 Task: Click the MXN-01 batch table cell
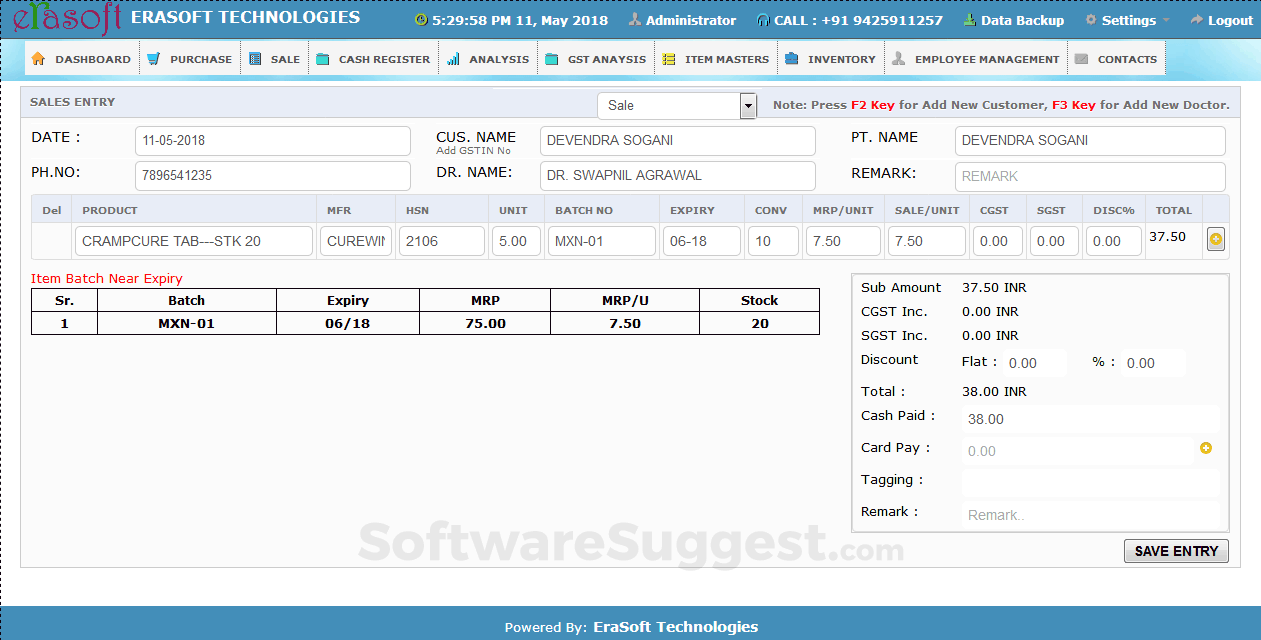click(x=186, y=323)
